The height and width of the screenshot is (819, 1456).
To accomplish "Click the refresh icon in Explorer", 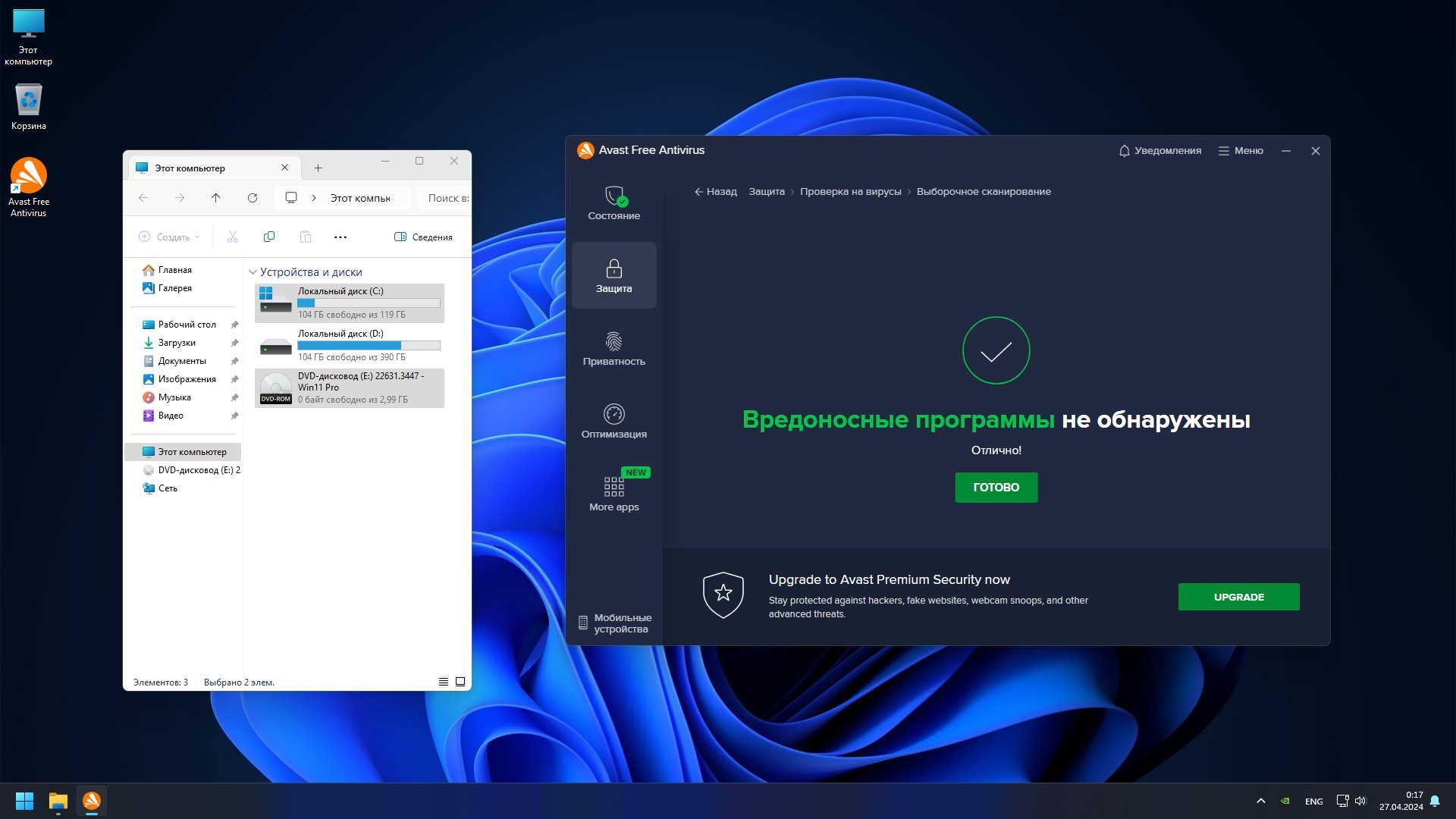I will click(x=253, y=198).
